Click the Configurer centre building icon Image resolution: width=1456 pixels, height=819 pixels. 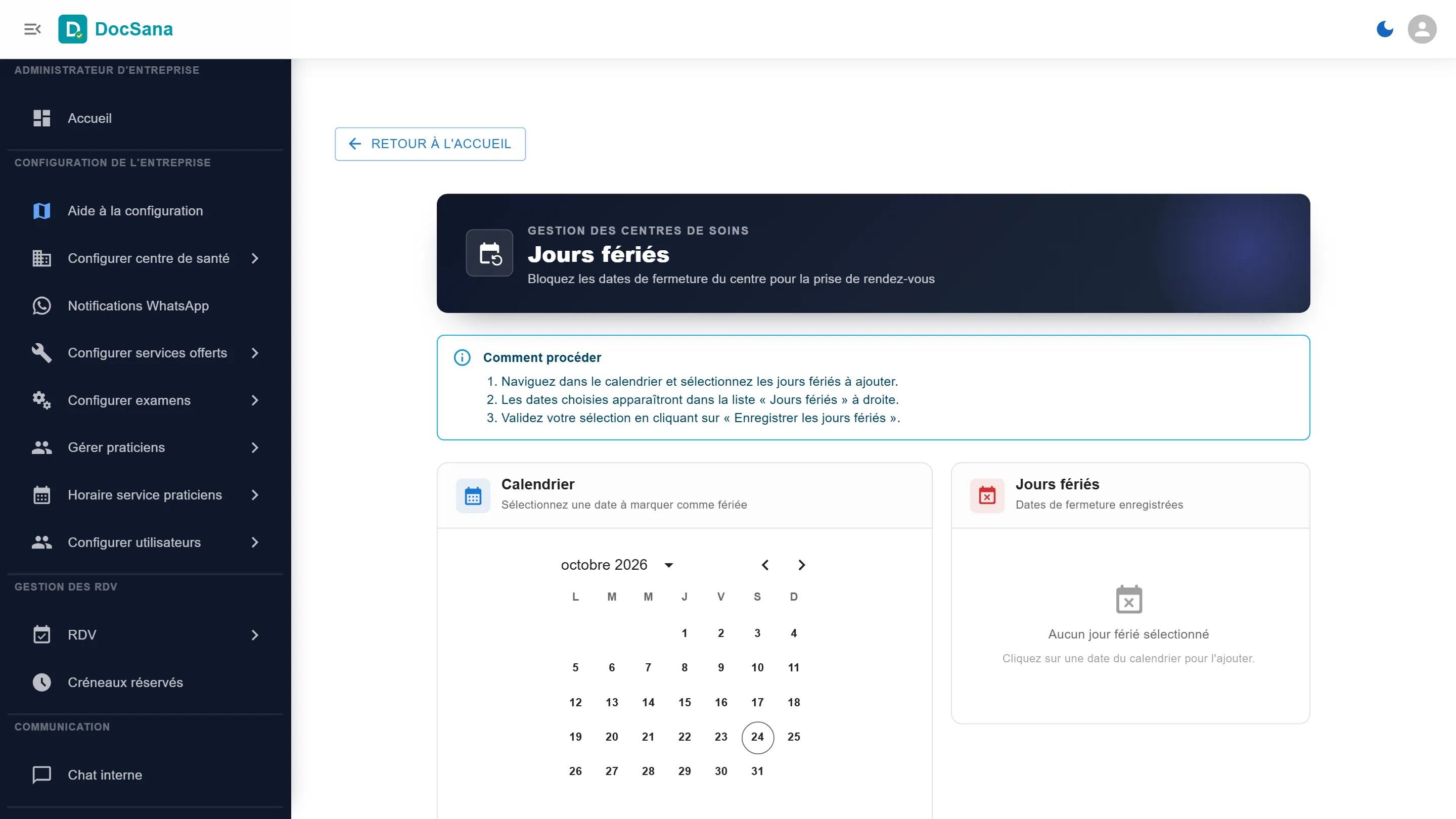(42, 258)
